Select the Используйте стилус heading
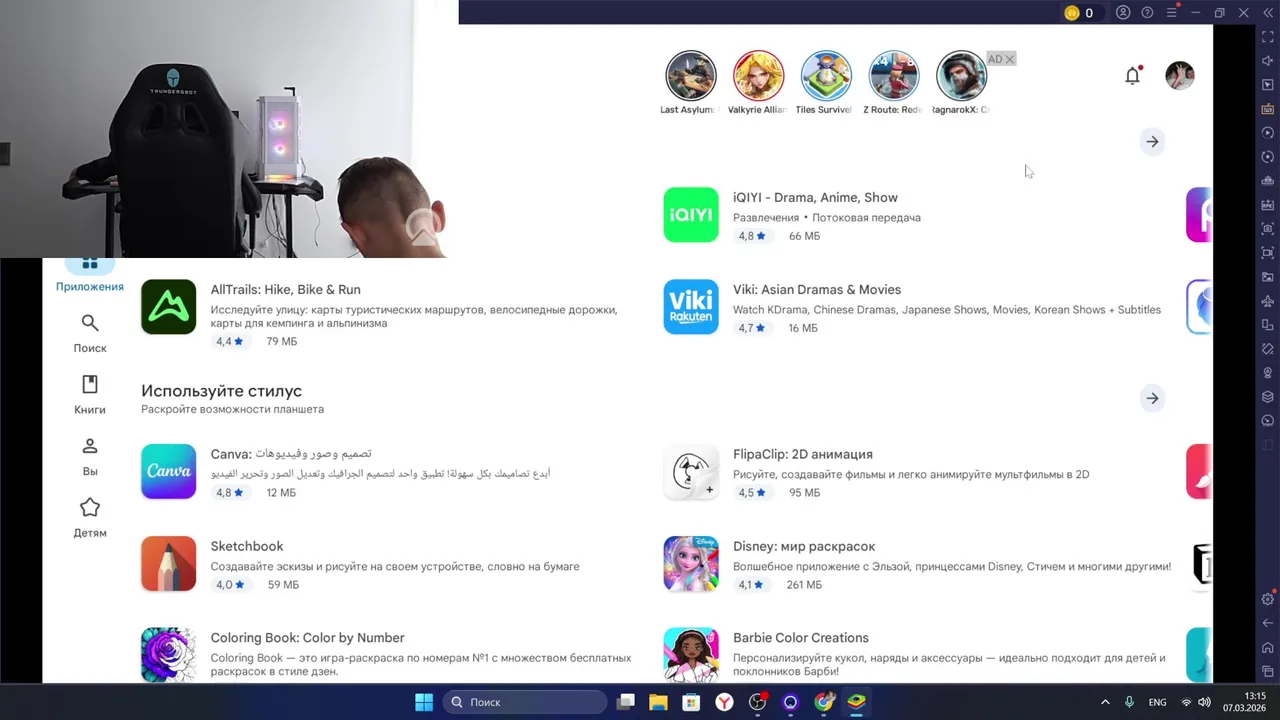The width and height of the screenshot is (1280, 720). pyautogui.click(x=221, y=391)
